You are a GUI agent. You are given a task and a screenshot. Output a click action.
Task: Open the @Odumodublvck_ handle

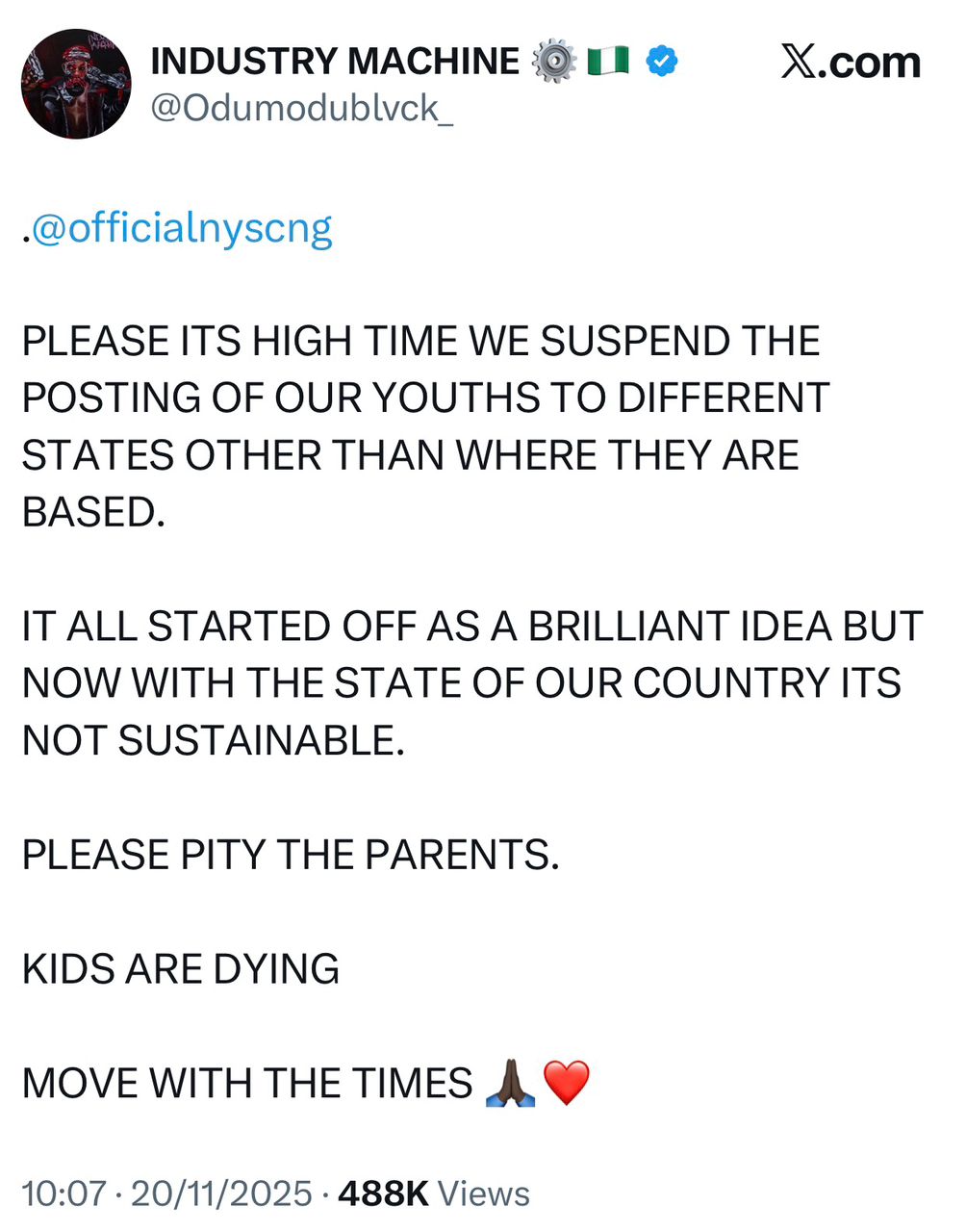(302, 108)
